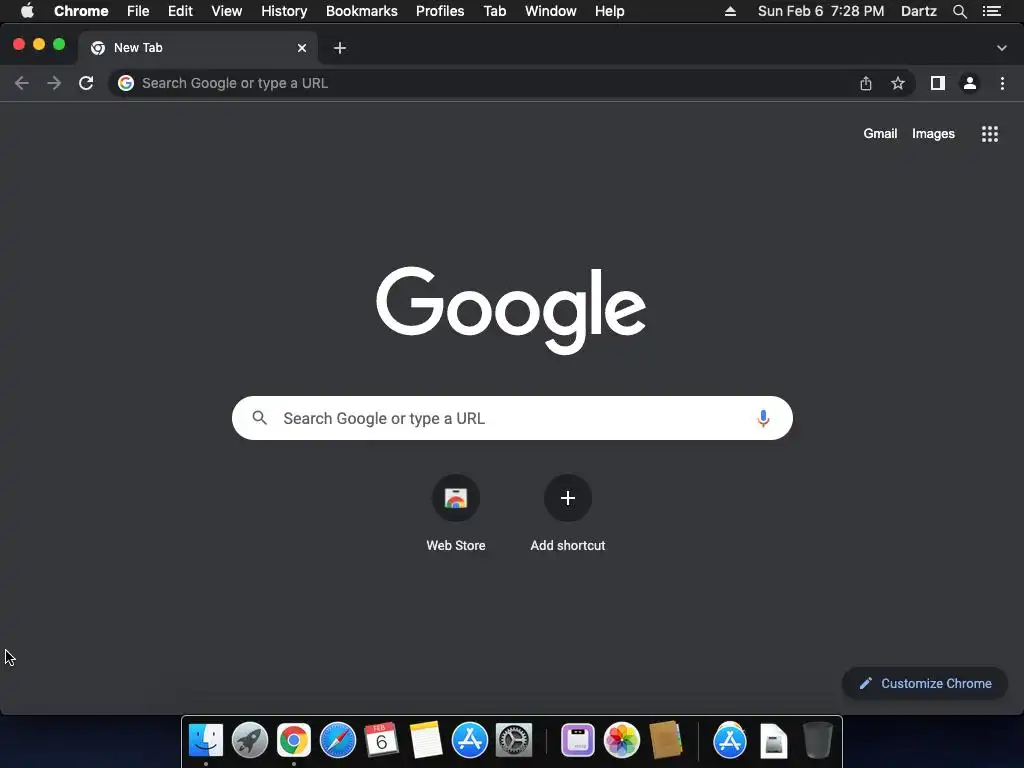Click the Customize Chrome button
Viewport: 1024px width, 768px height.
coord(925,683)
